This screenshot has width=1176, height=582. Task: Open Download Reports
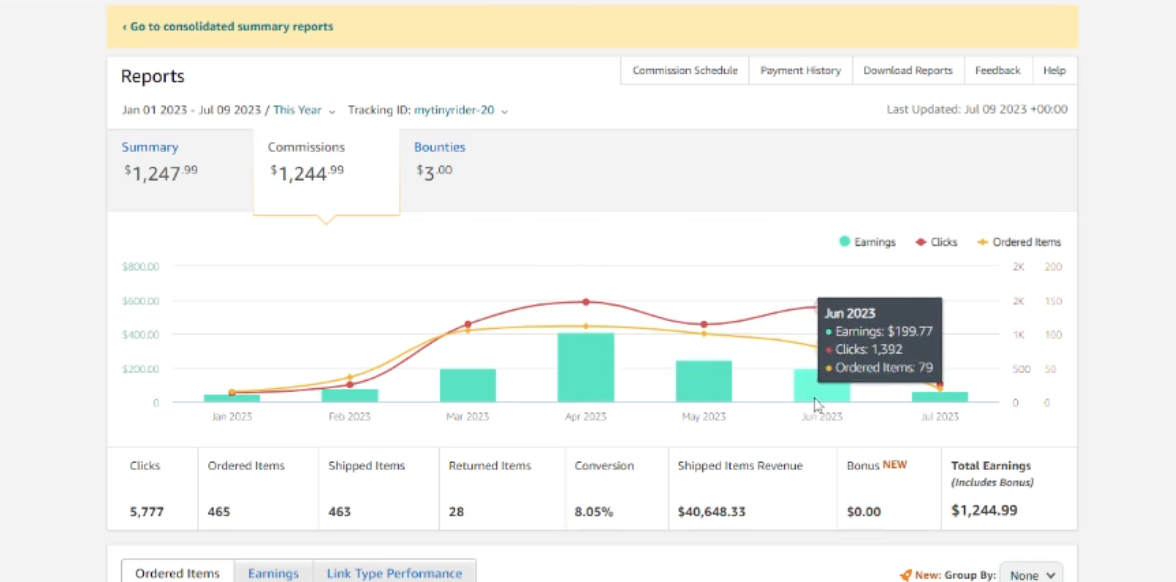(908, 70)
